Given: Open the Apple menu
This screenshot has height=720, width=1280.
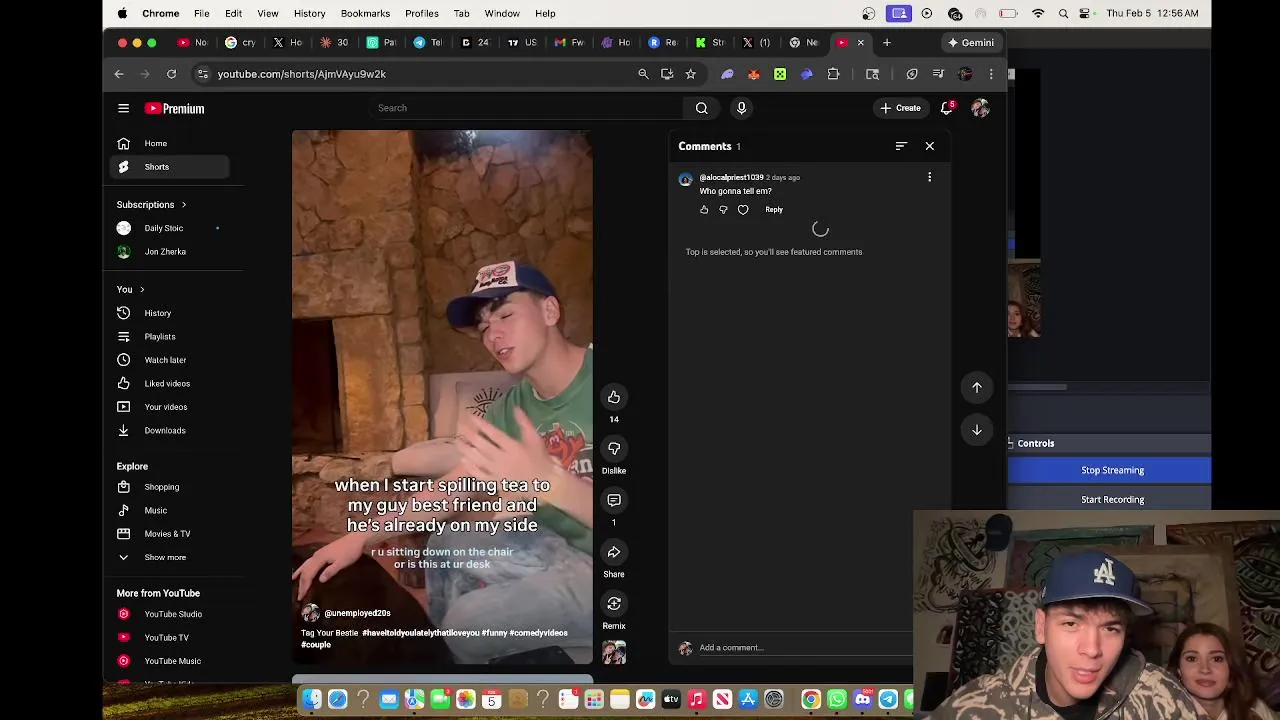Looking at the screenshot, I should [122, 13].
